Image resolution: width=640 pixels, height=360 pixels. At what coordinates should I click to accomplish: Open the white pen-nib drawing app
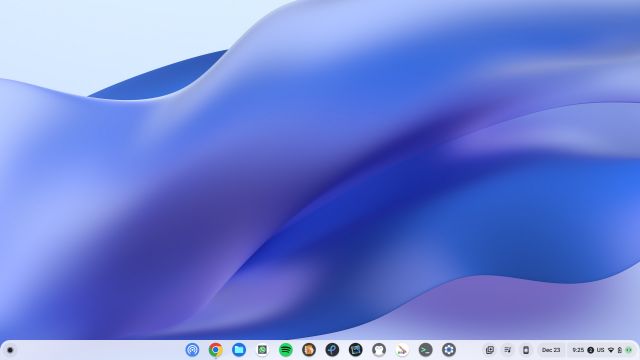pos(402,350)
